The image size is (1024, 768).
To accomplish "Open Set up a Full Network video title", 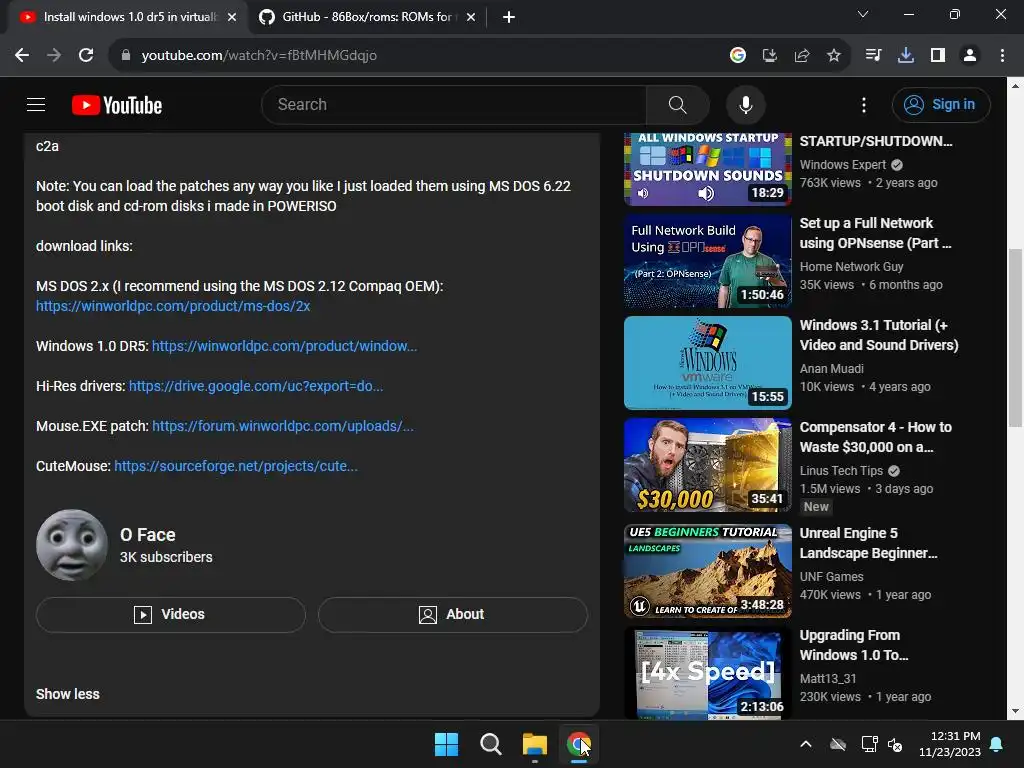I will click(875, 233).
